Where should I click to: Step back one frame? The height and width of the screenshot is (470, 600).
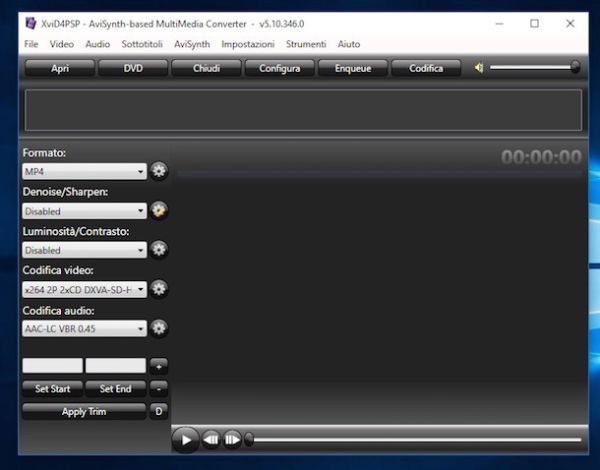click(x=211, y=439)
